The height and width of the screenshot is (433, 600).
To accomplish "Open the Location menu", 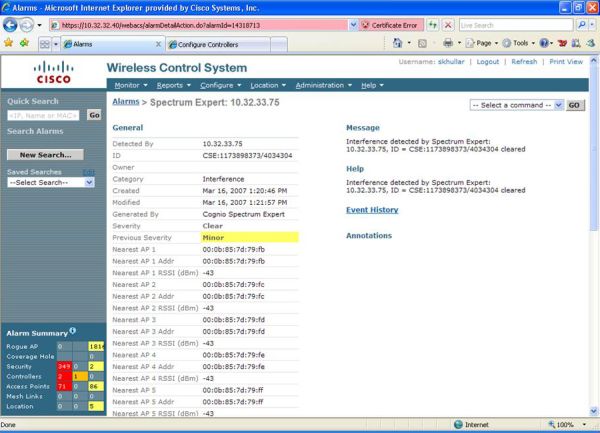I will point(268,85).
